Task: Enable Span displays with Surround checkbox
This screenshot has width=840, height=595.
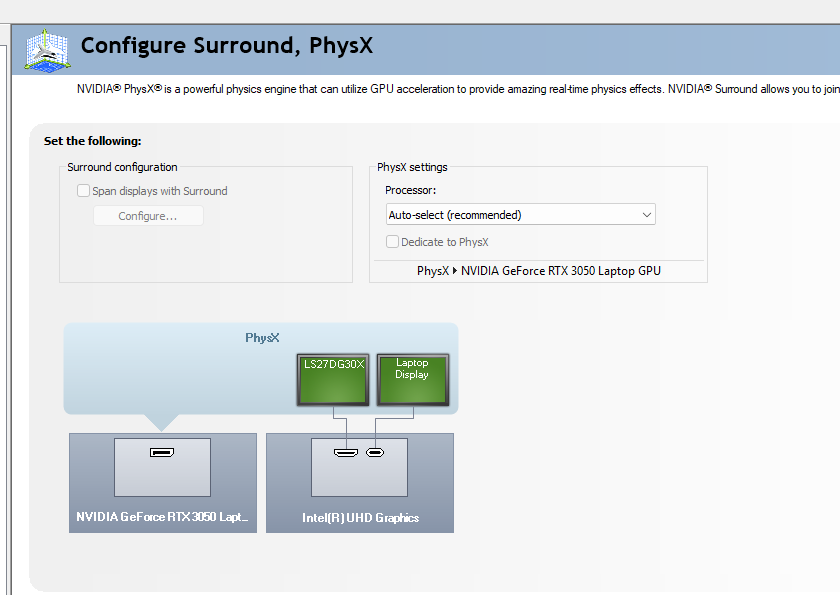Action: [83, 191]
